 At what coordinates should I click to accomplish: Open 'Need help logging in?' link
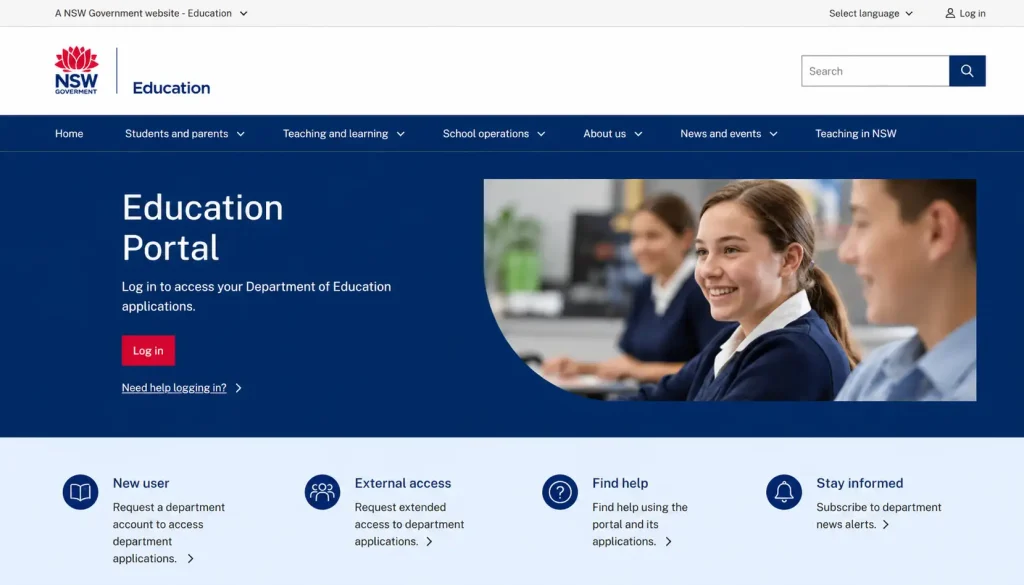coord(174,388)
